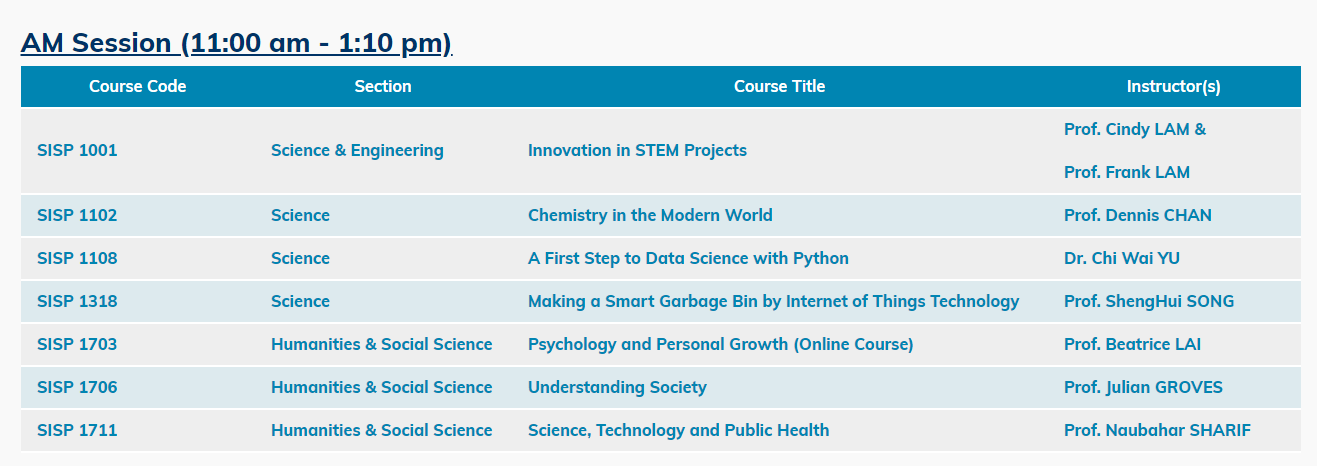Open course code SISP 1001

pyautogui.click(x=77, y=150)
